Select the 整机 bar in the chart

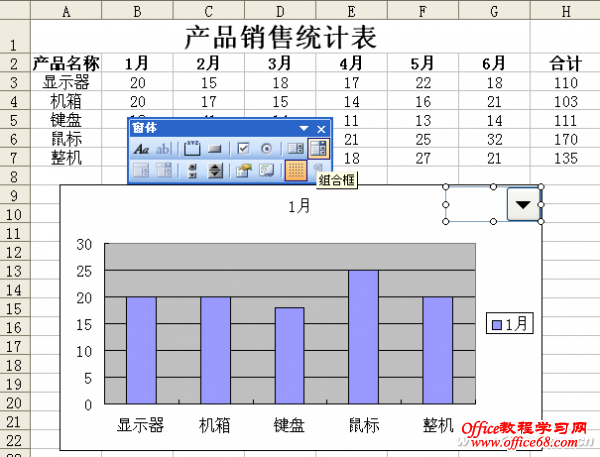coord(438,350)
